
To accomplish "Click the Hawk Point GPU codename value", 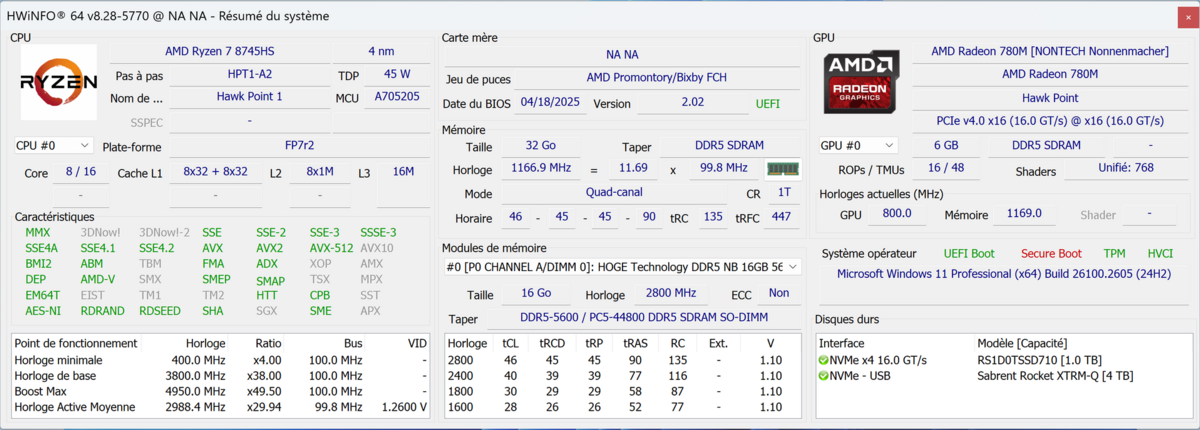I will click(x=1048, y=97).
